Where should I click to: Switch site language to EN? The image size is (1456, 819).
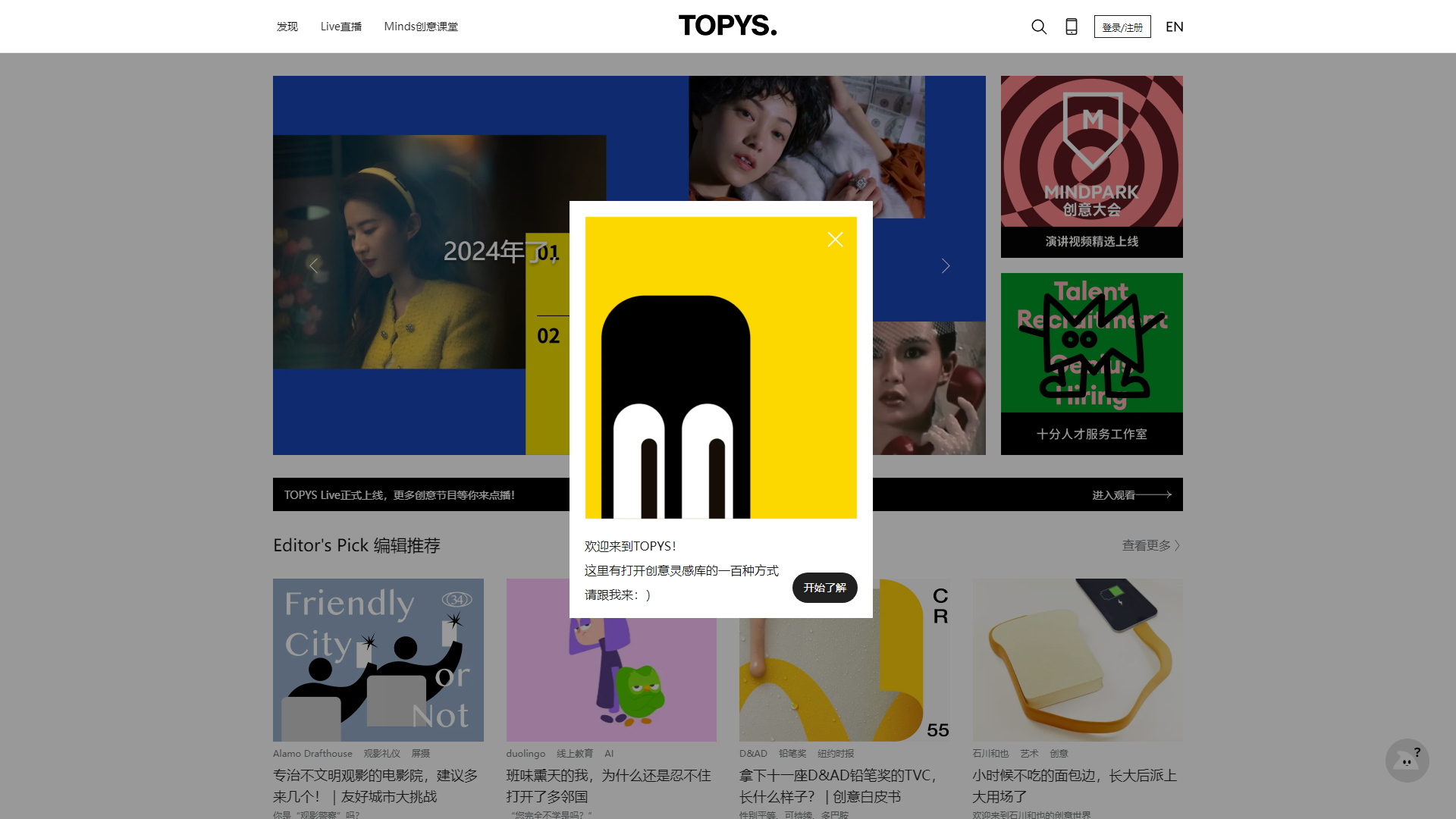1174,27
